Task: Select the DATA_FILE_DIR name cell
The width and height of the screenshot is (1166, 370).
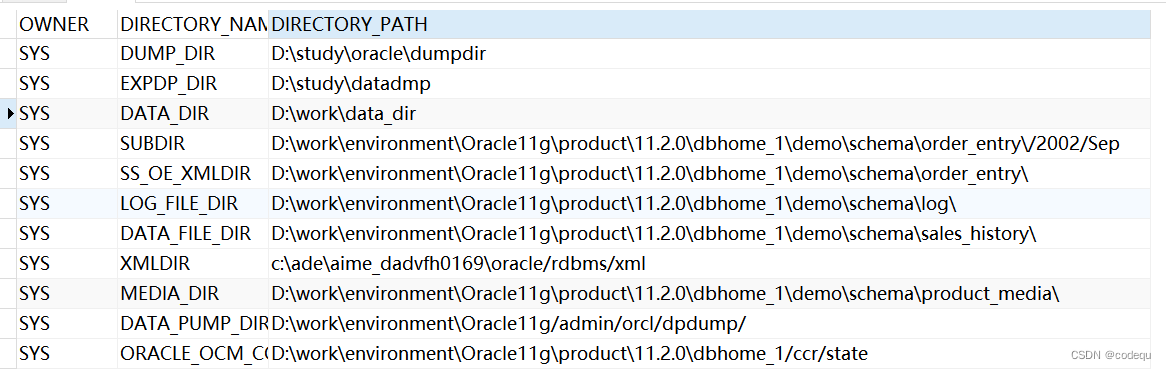Action: 193,233
